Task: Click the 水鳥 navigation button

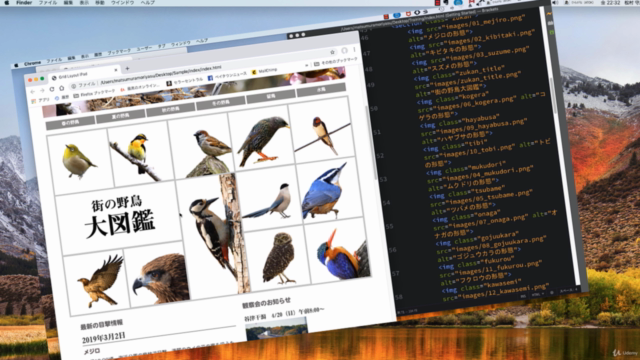Action: pos(321,89)
